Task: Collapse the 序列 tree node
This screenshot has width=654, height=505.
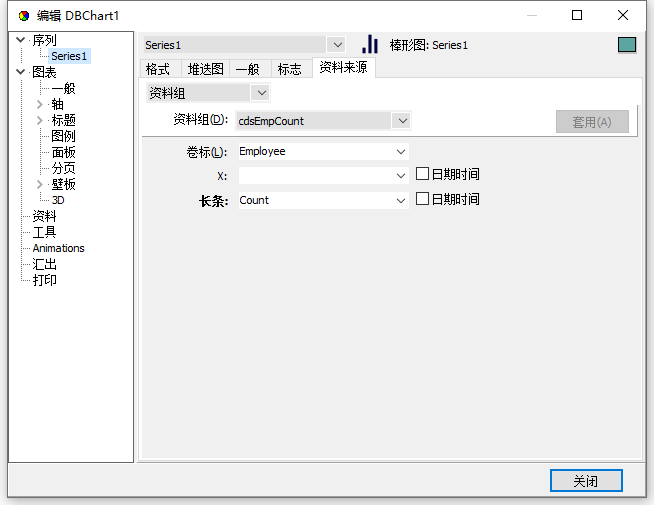Action: point(20,40)
